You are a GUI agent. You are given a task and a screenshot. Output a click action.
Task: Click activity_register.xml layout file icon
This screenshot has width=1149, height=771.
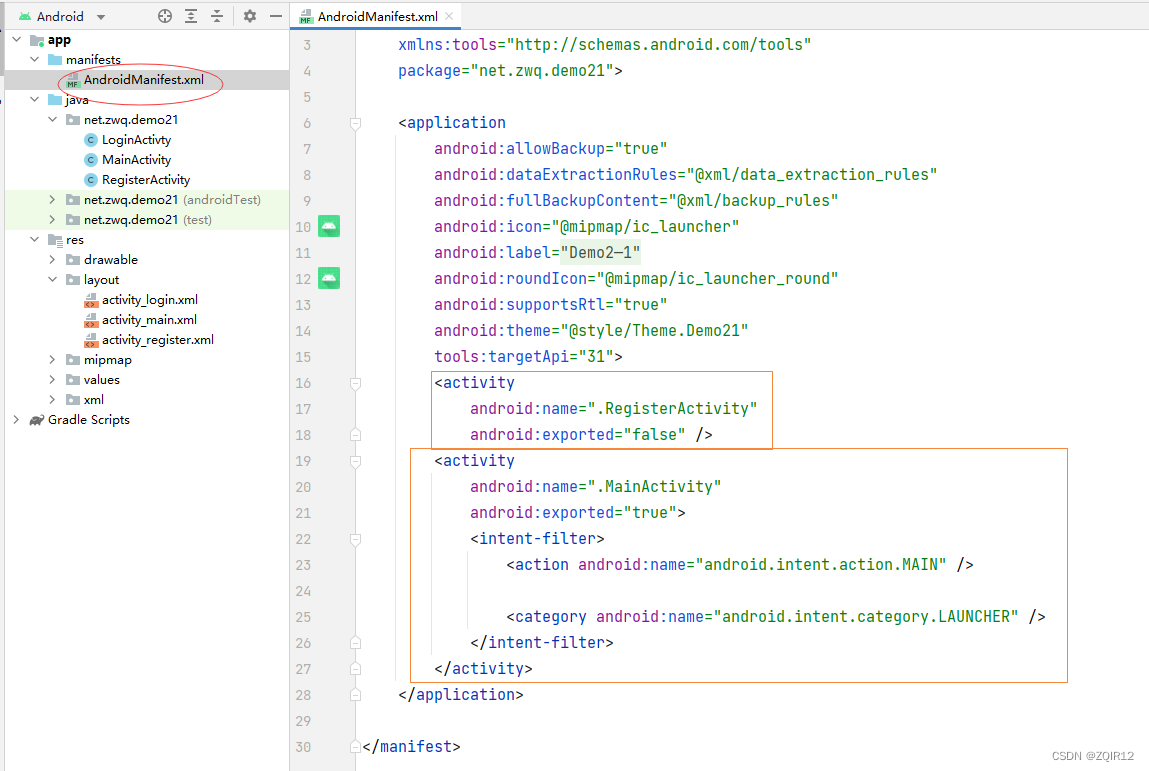coord(91,340)
